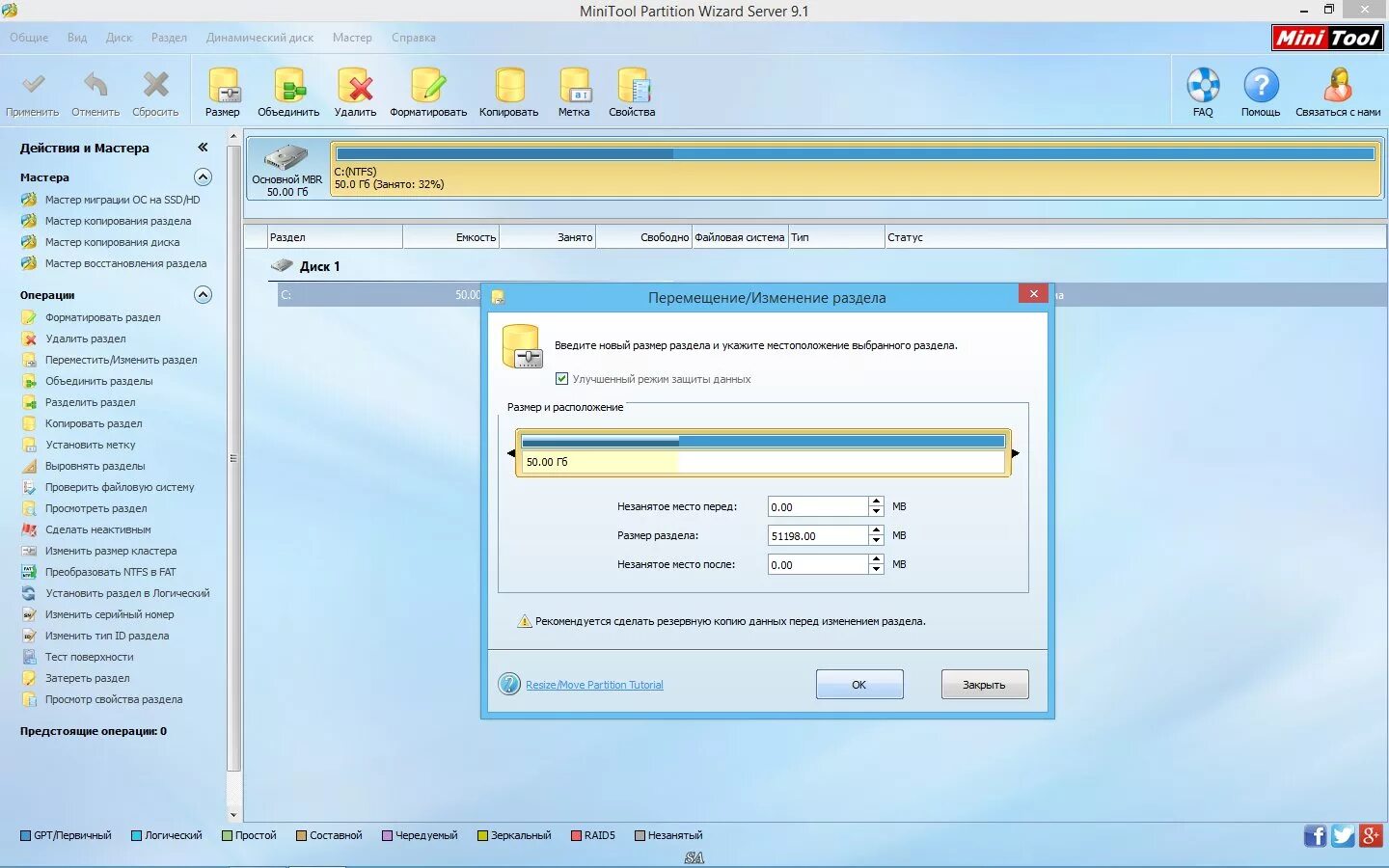Screen dimensions: 1389x868
Task: Open Свойства (Properties) from toolbar
Action: [x=632, y=94]
